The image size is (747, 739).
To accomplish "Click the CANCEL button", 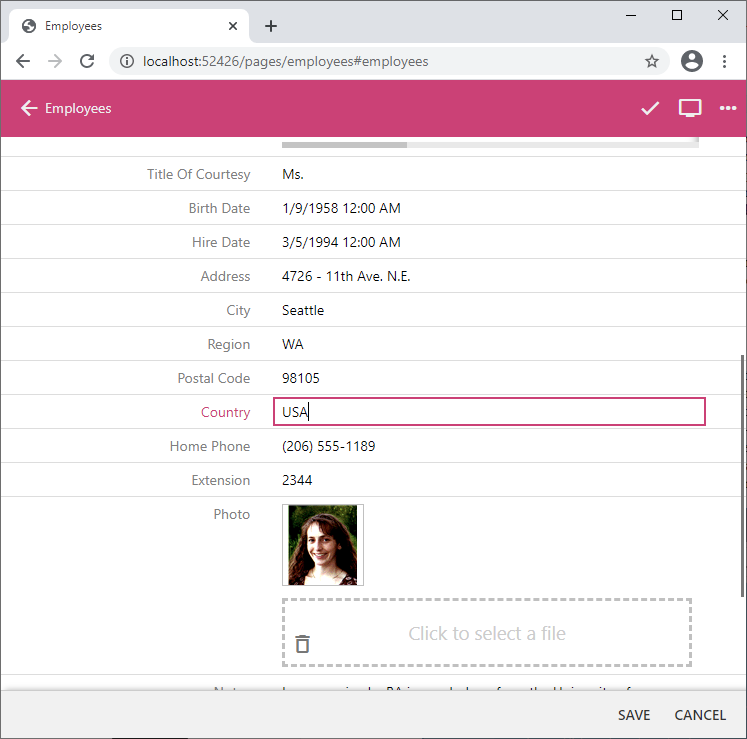I will pos(700,715).
